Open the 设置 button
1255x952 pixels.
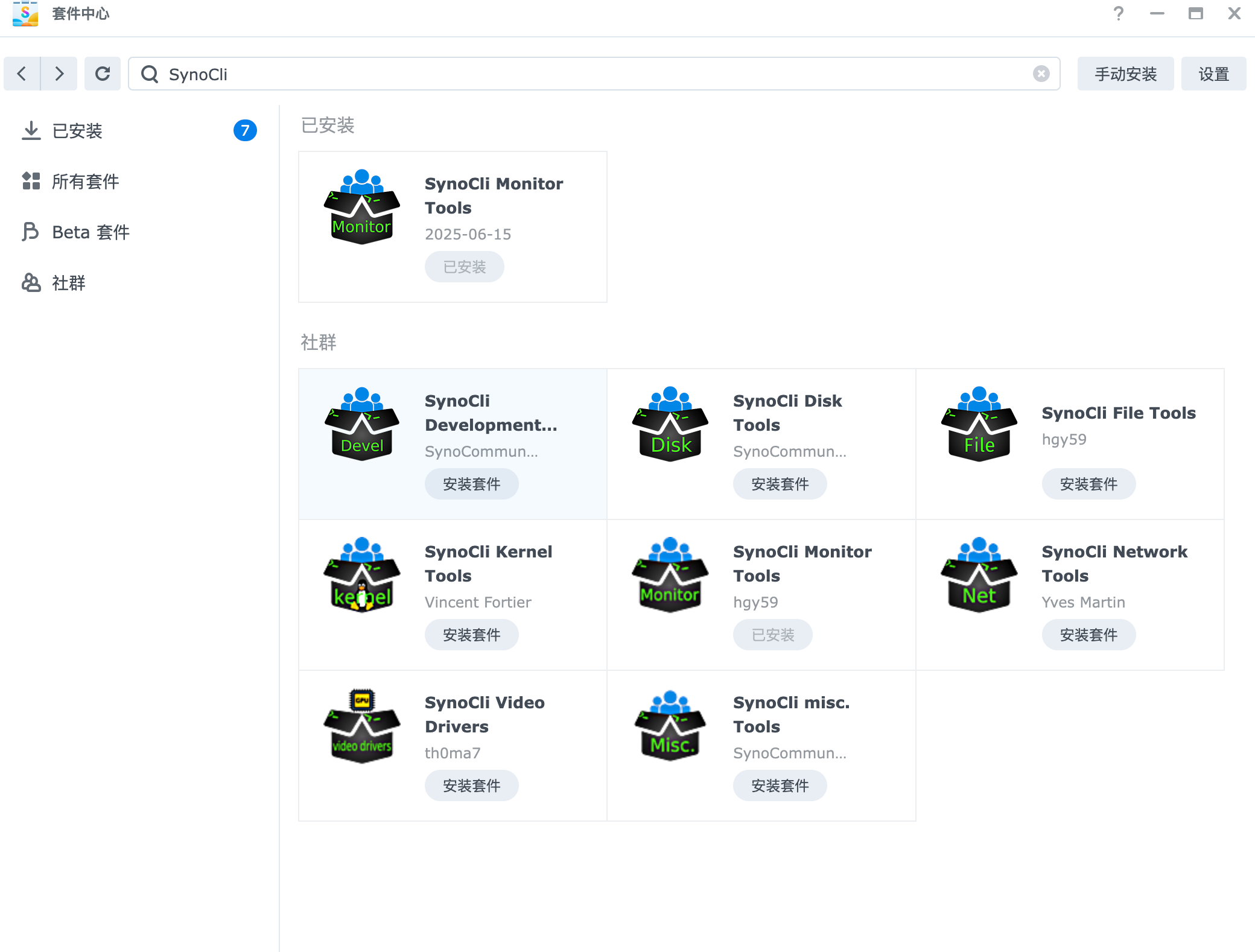[x=1213, y=74]
